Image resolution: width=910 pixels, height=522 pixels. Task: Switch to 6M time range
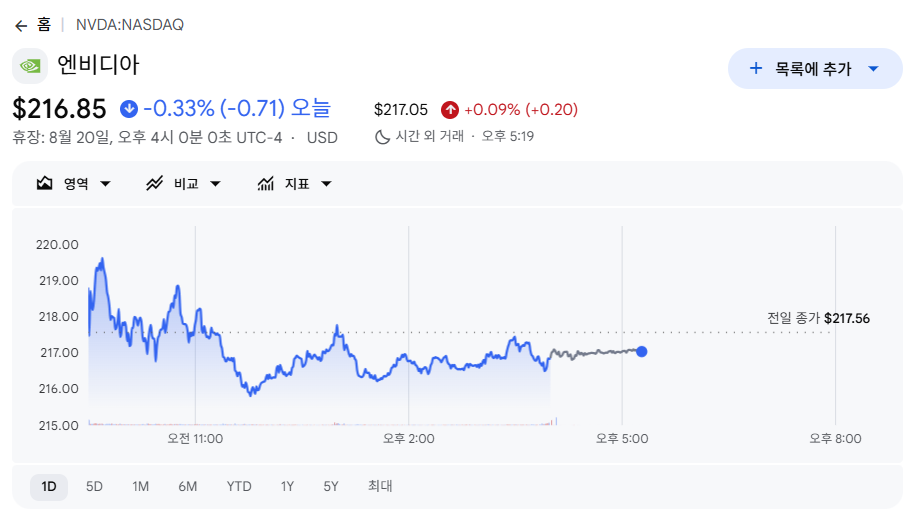pos(187,487)
